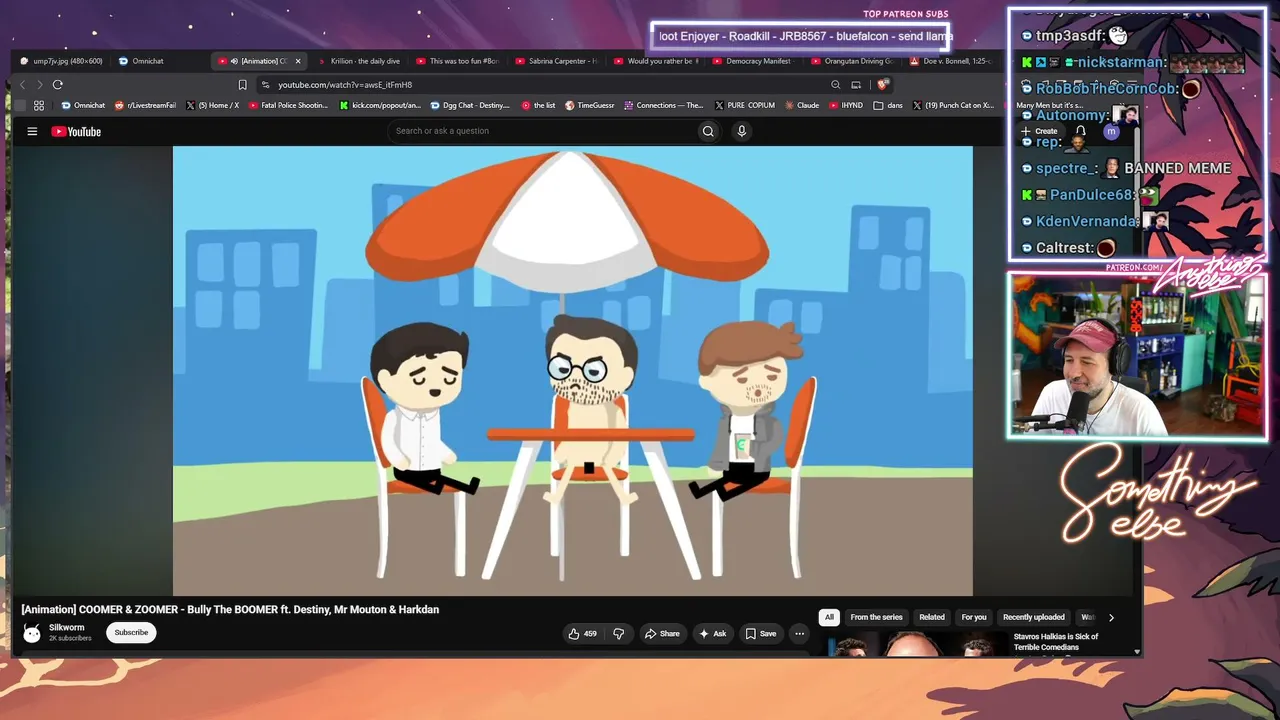Click the animation video player
The height and width of the screenshot is (720, 1280).
(572, 370)
